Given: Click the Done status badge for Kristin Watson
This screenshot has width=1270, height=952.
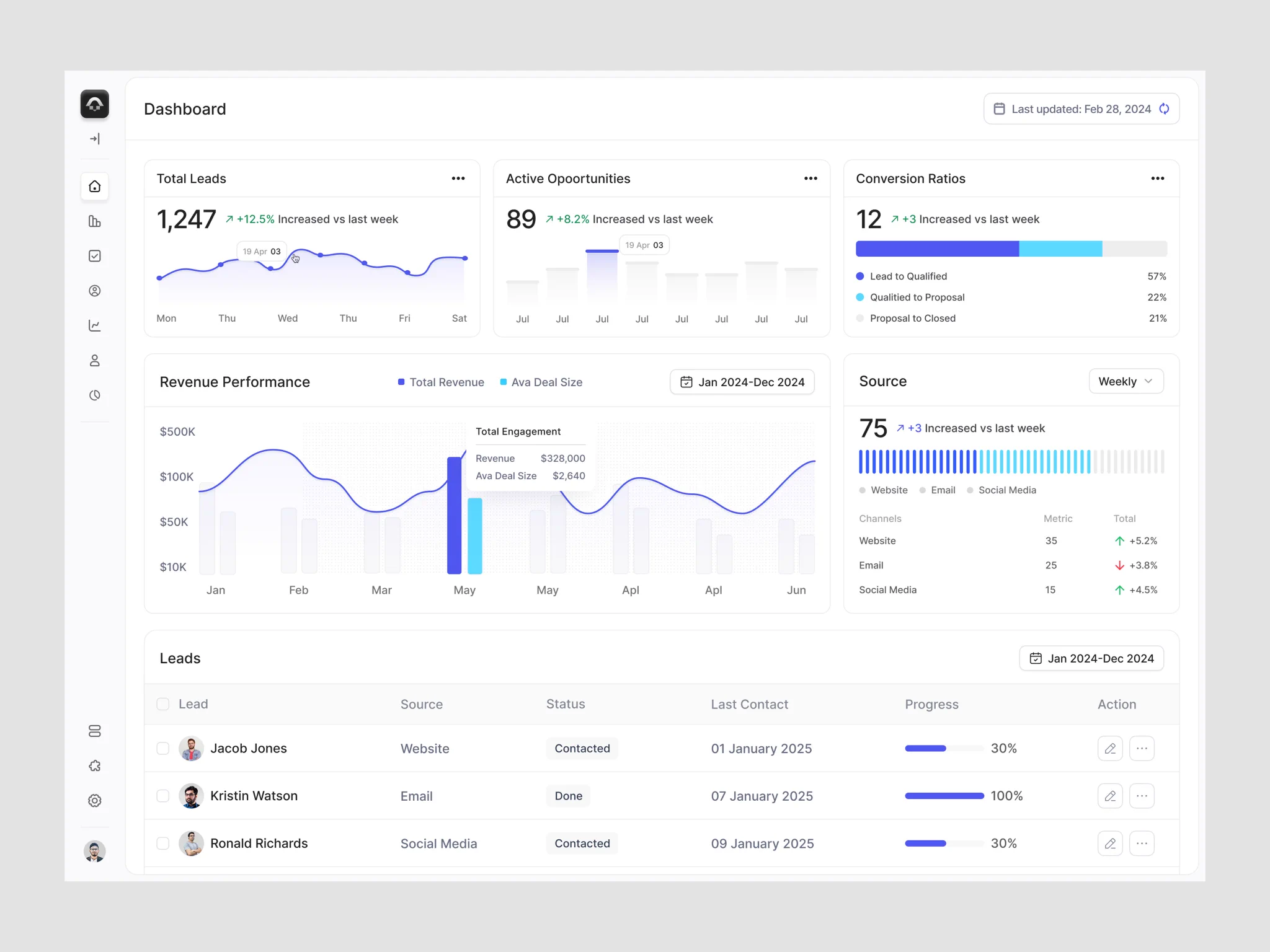Looking at the screenshot, I should (568, 796).
